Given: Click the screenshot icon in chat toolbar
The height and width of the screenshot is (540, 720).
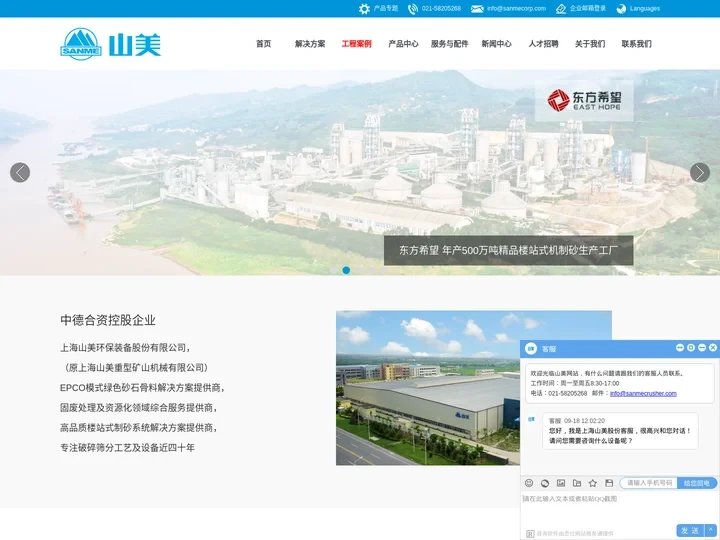Looking at the screenshot, I should coord(545,483).
